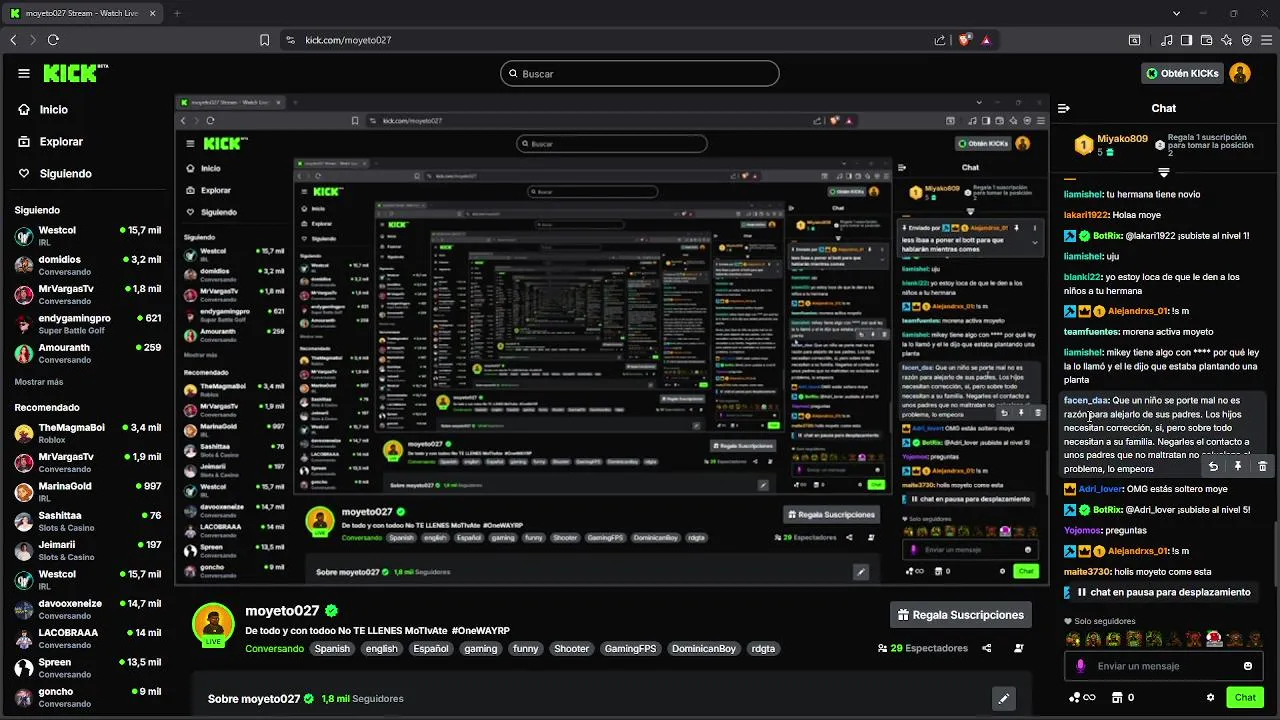Open a new browser tab with the plus button
1280x720 pixels.
[x=177, y=13]
